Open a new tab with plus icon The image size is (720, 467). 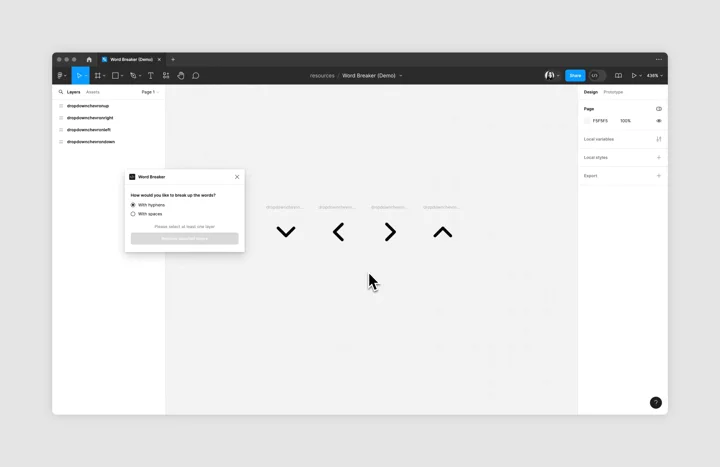pyautogui.click(x=173, y=60)
